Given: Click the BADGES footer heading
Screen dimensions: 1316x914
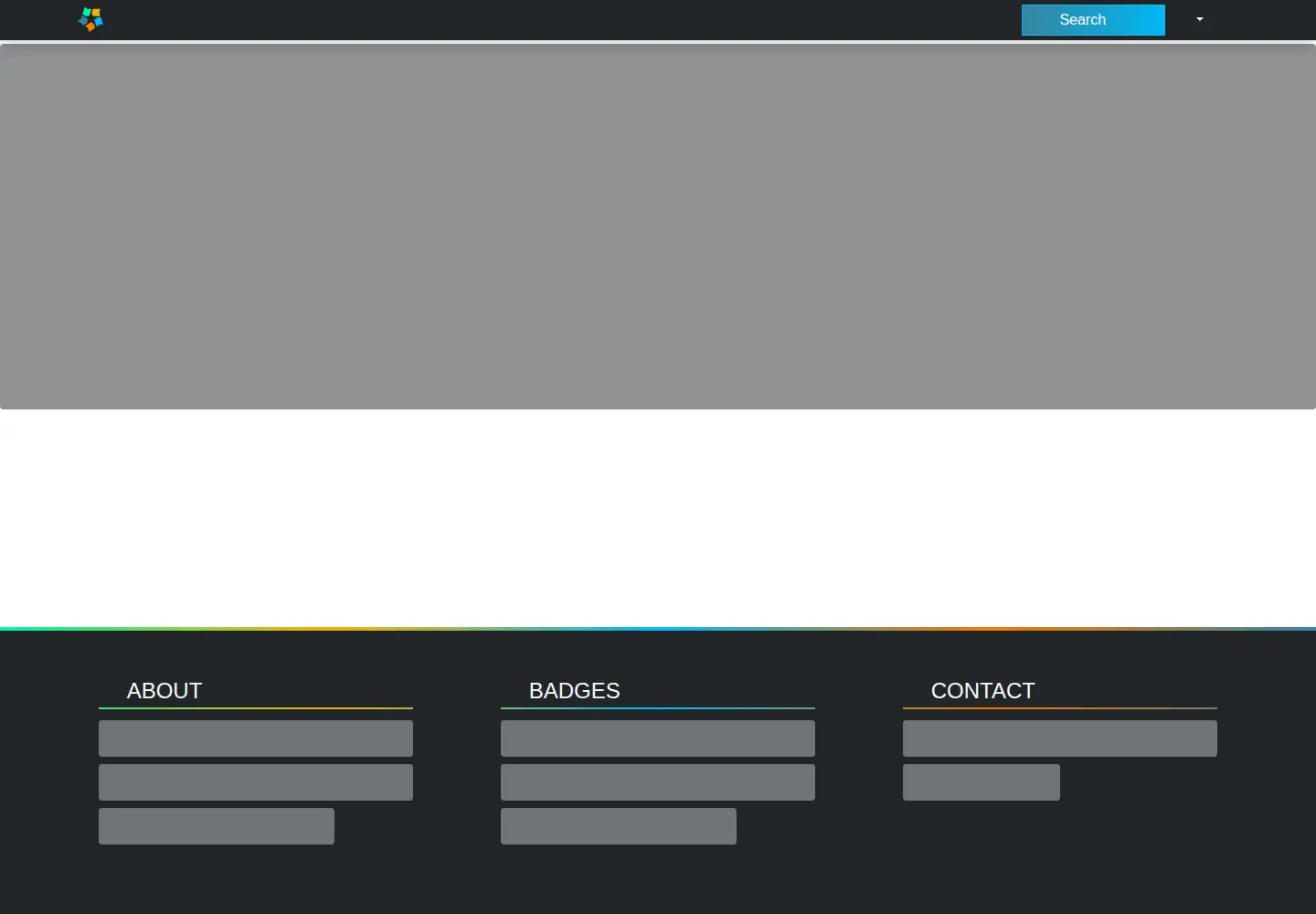Looking at the screenshot, I should pos(575,691).
